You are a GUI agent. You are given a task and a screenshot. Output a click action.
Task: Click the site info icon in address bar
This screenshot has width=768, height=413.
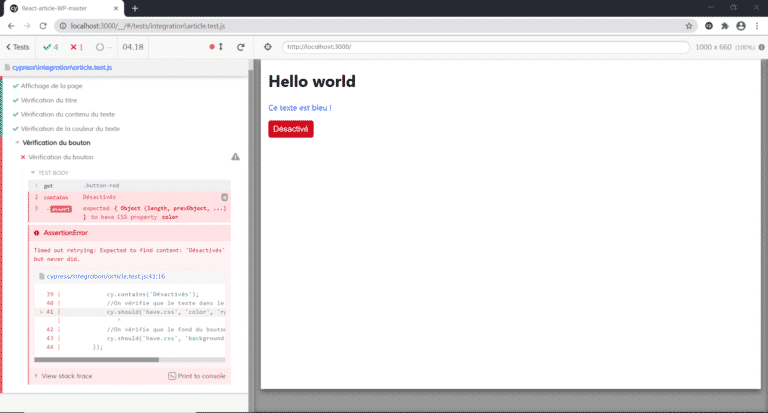(63, 26)
